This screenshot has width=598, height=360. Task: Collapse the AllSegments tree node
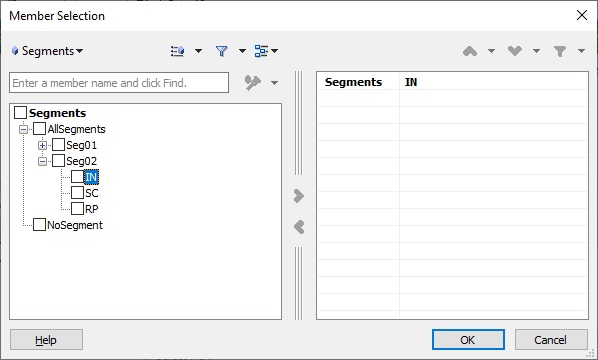point(24,129)
